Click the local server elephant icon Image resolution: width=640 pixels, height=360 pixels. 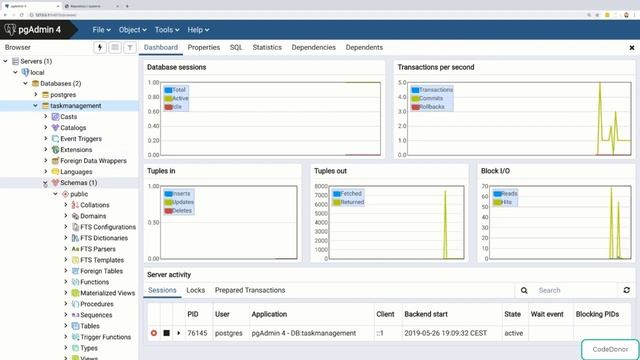25,72
